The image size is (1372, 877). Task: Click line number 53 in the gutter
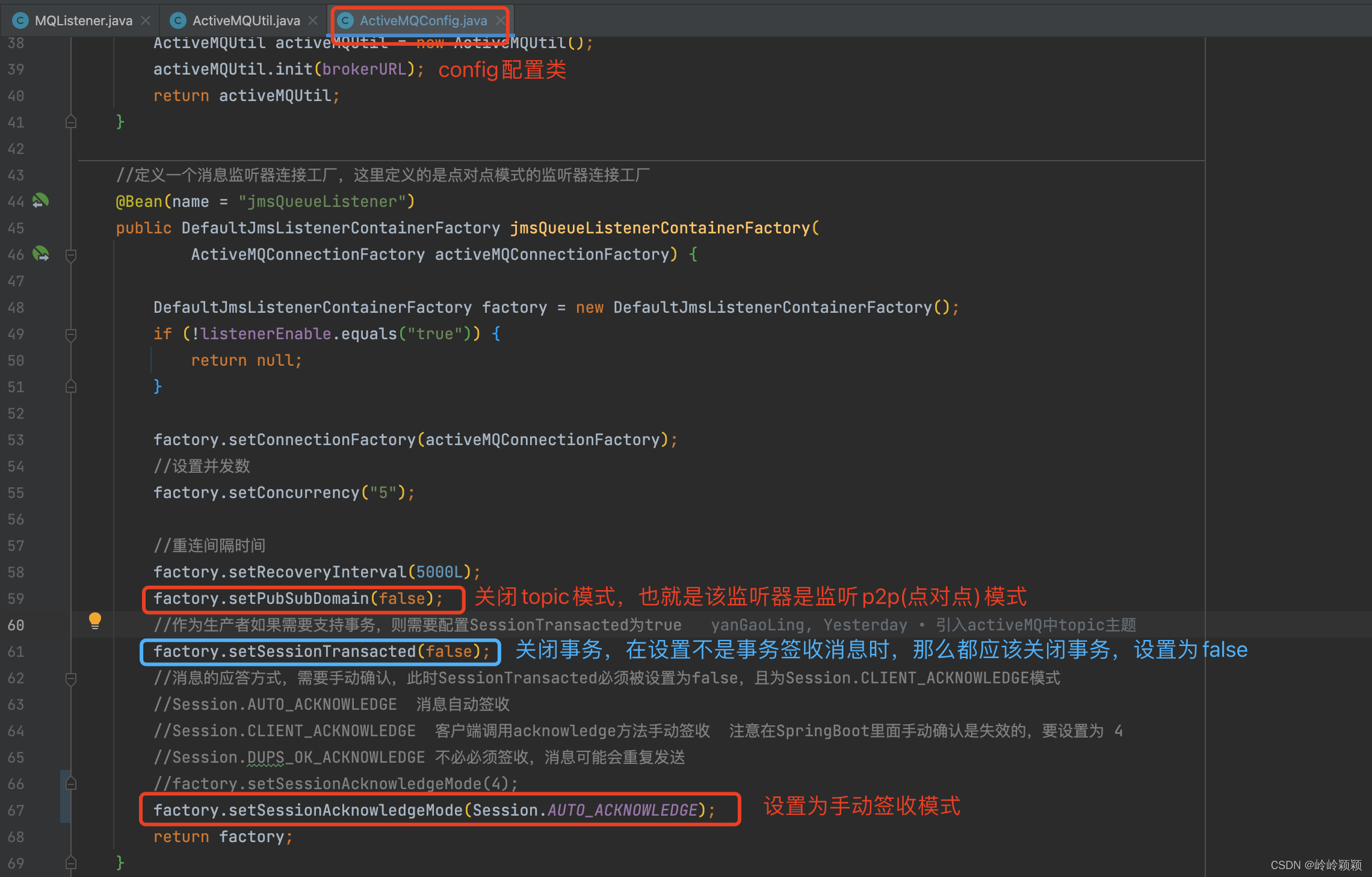point(16,440)
